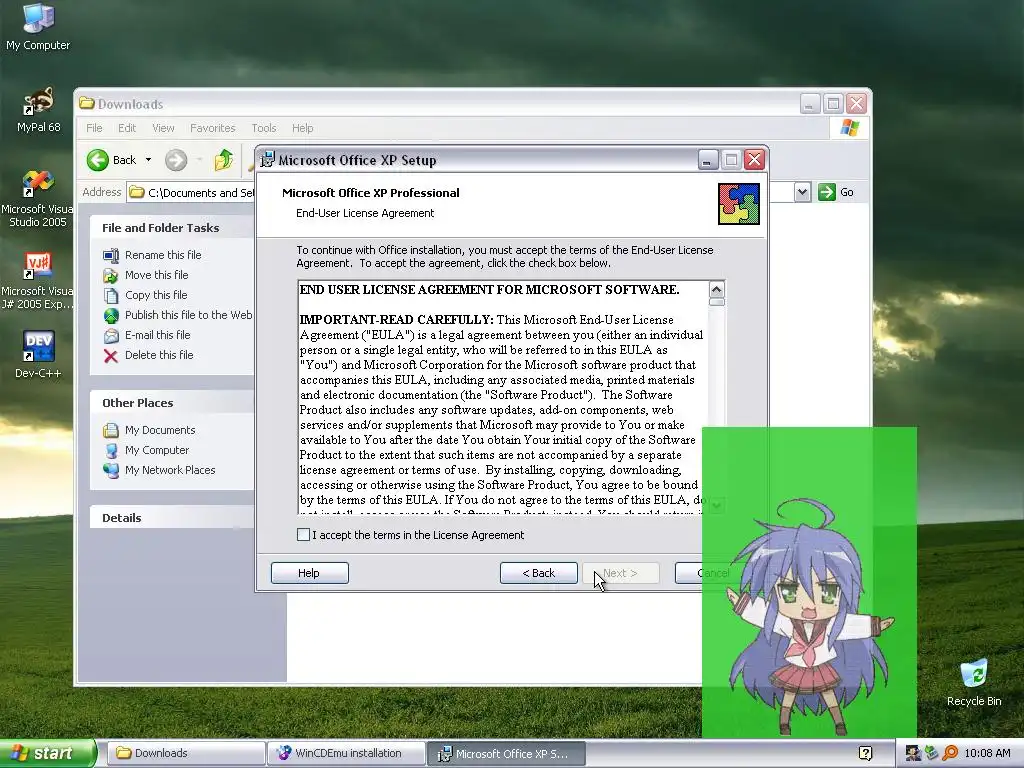The height and width of the screenshot is (768, 1024).
Task: Click the E-mail this file link
Action: pyautogui.click(x=157, y=336)
